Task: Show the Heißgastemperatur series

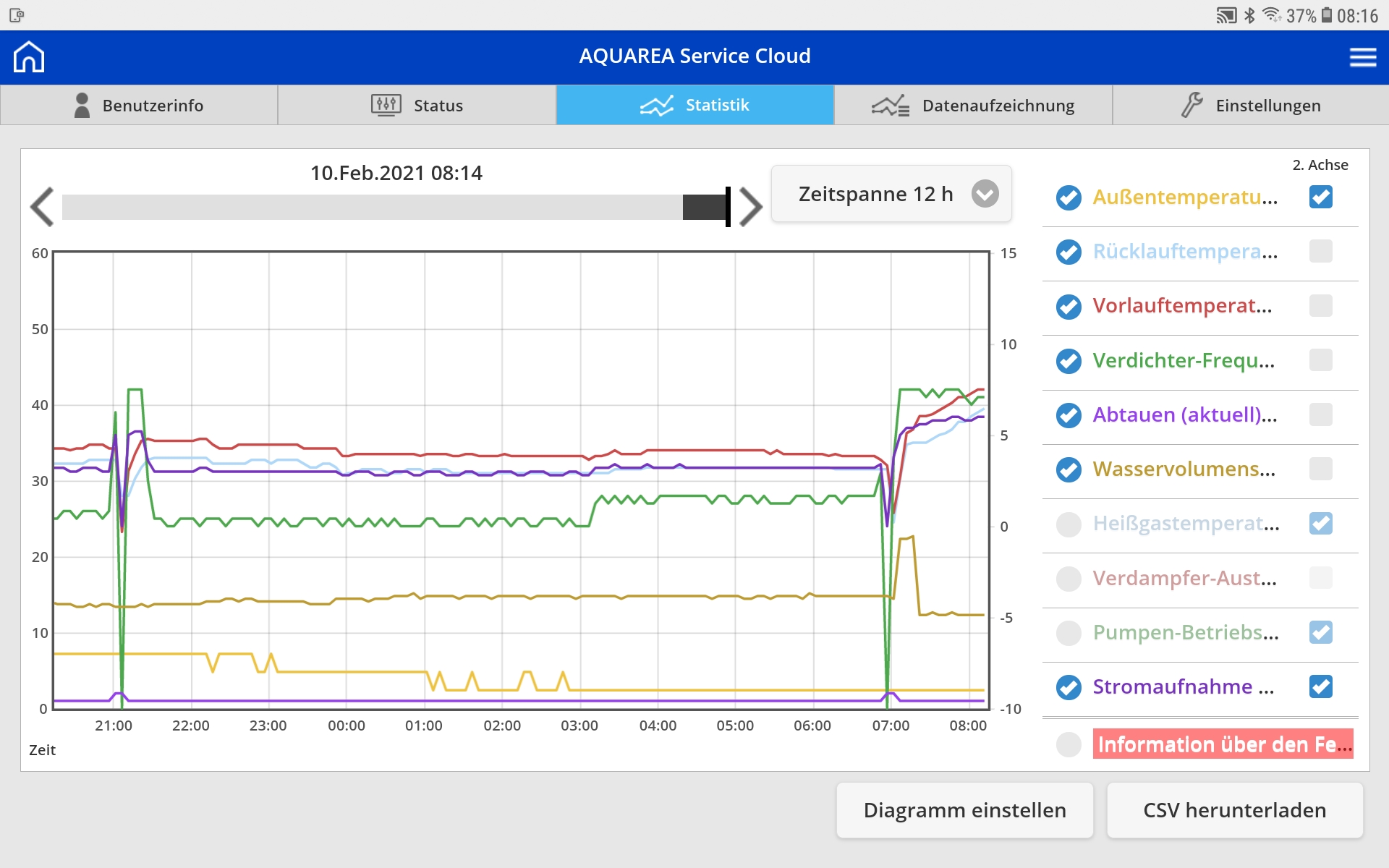Action: pyautogui.click(x=1069, y=524)
